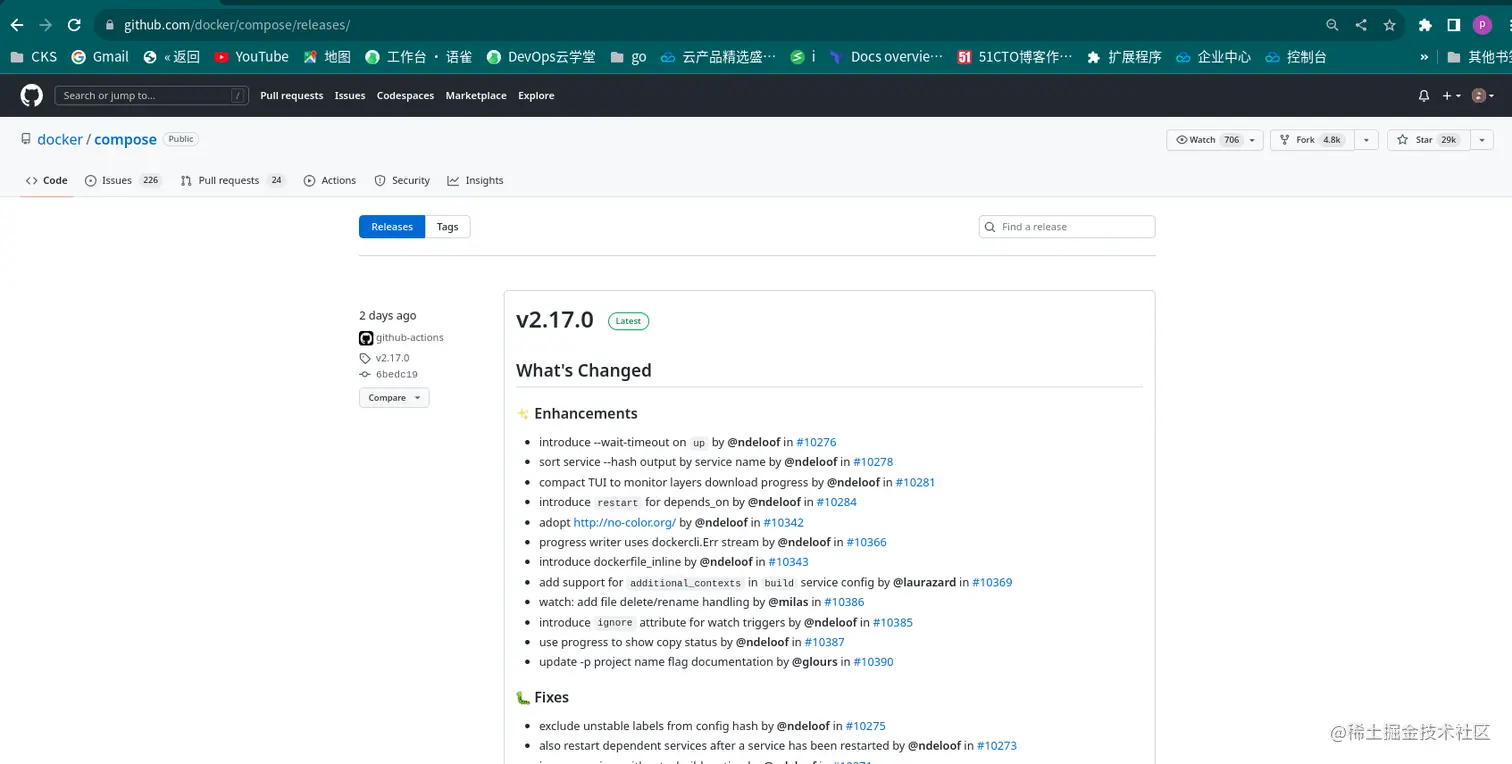The image size is (1512, 764).
Task: Open pull request #10276 link
Action: [816, 442]
